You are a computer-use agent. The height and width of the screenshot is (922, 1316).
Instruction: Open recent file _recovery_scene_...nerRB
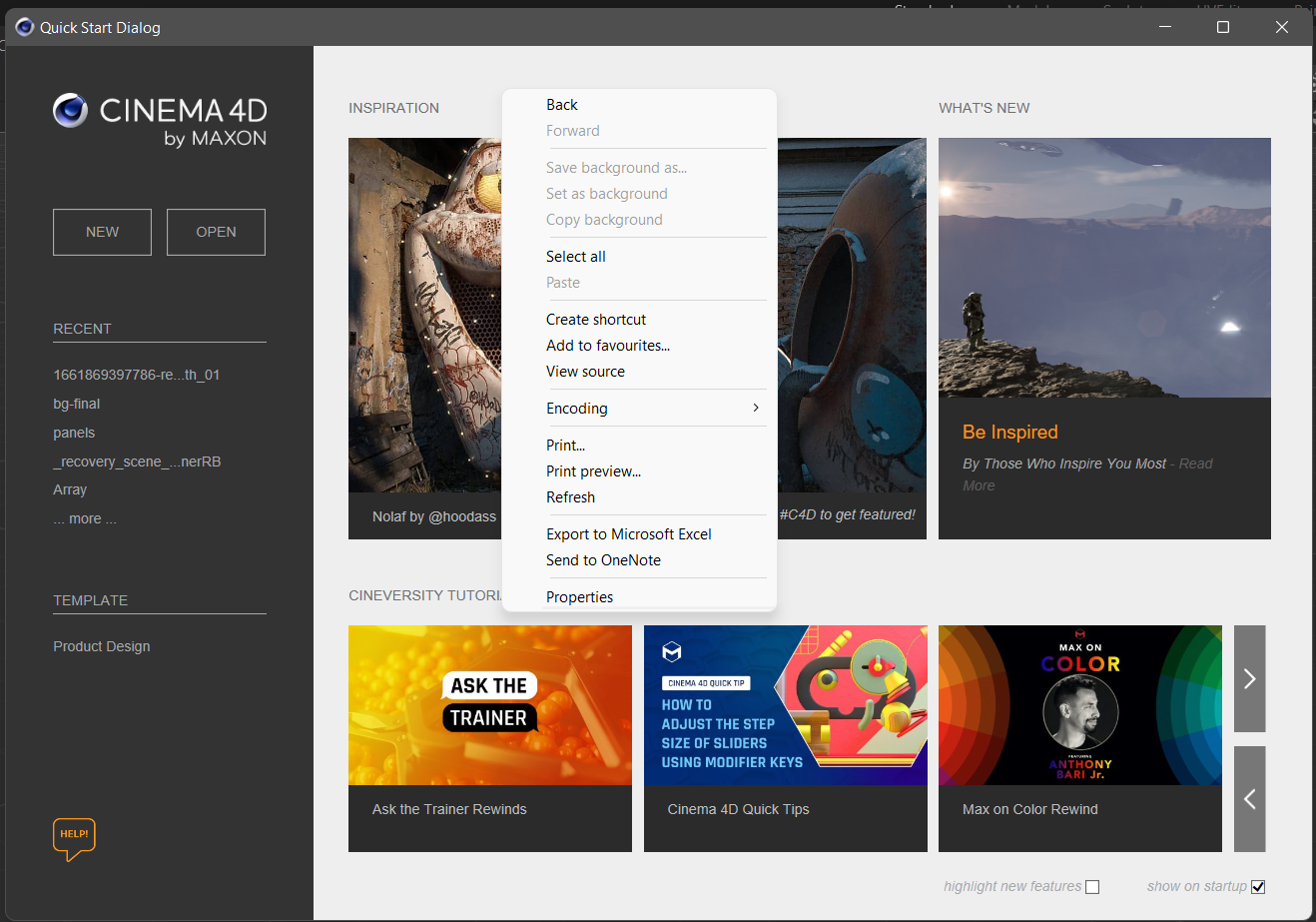[x=137, y=461]
